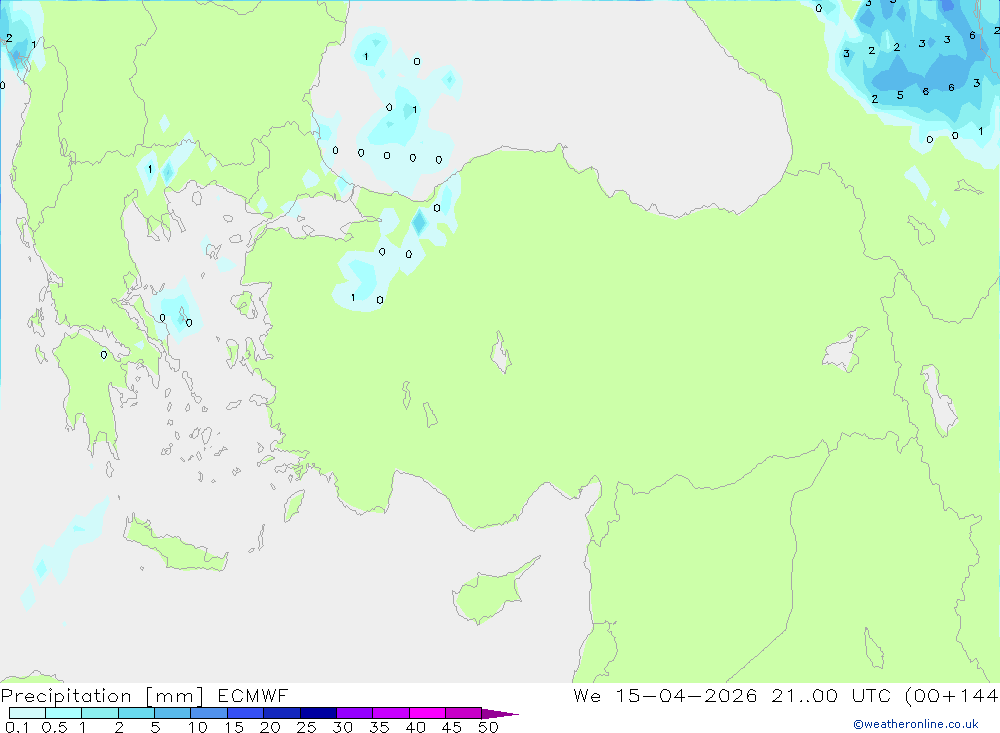This screenshot has height=733, width=1000.
Task: Click the legend value '40'
Action: pos(416,727)
